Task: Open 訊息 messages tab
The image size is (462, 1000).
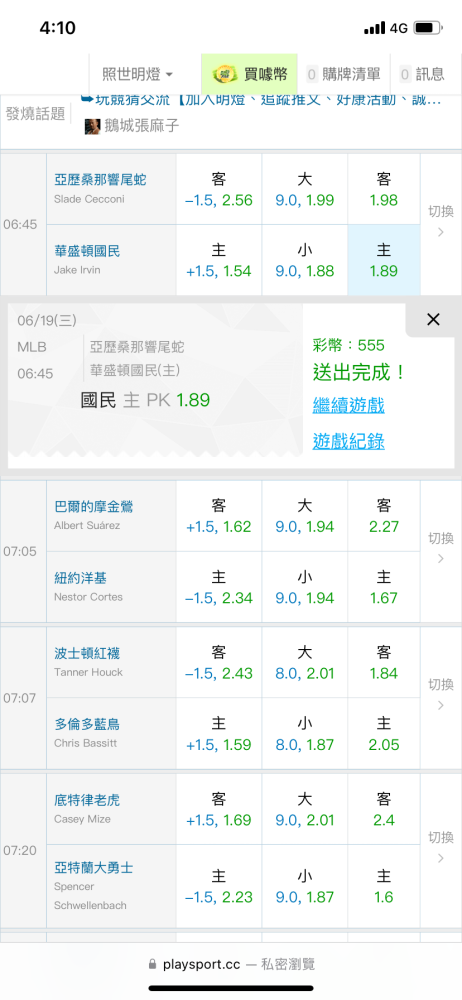Action: tap(422, 75)
